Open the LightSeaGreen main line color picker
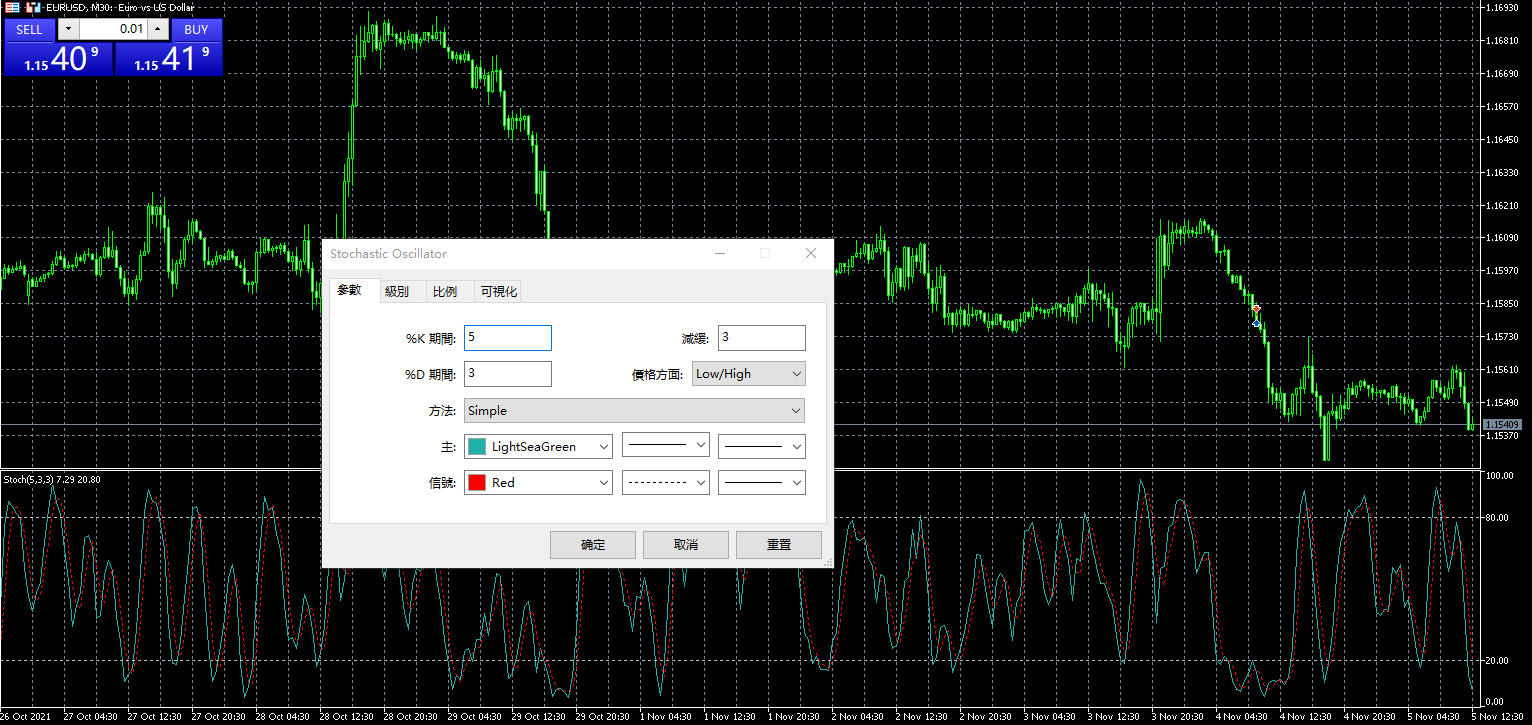 click(x=538, y=446)
